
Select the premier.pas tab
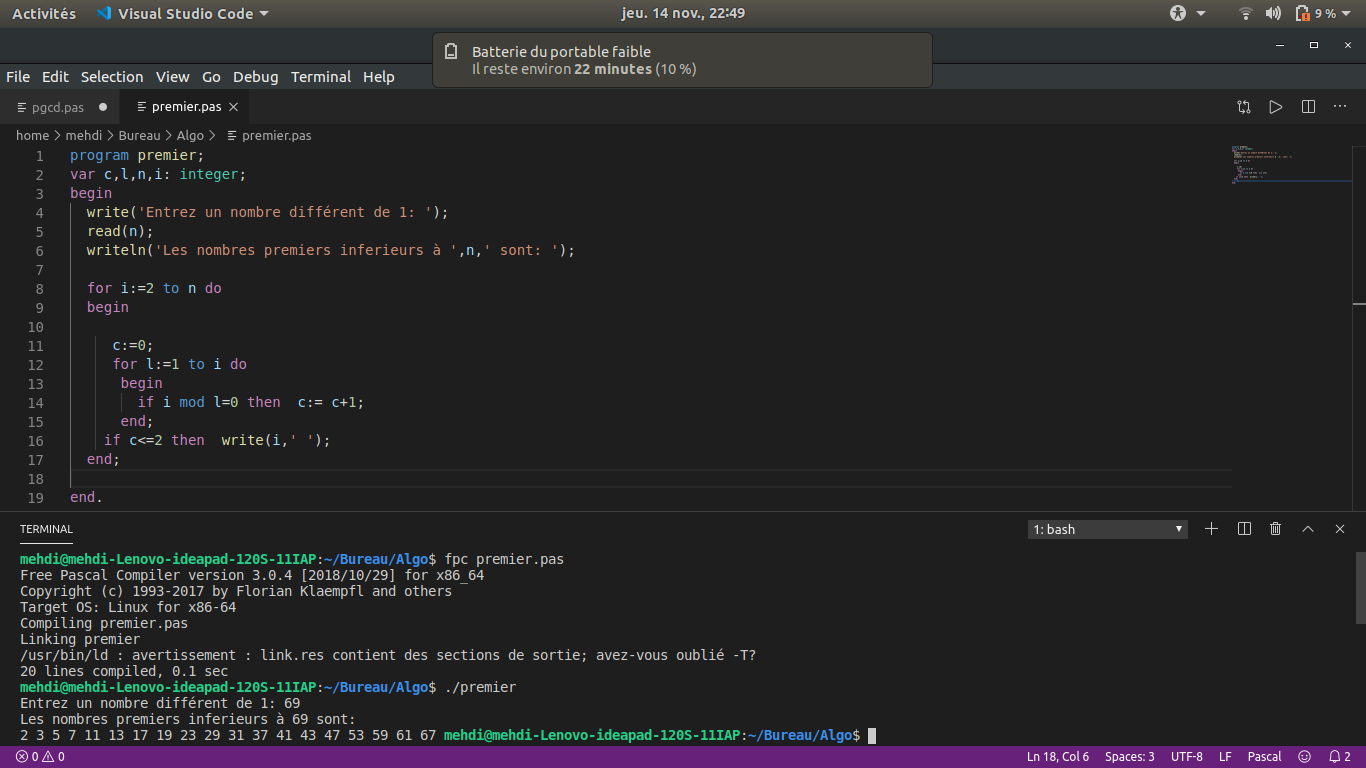click(x=186, y=107)
